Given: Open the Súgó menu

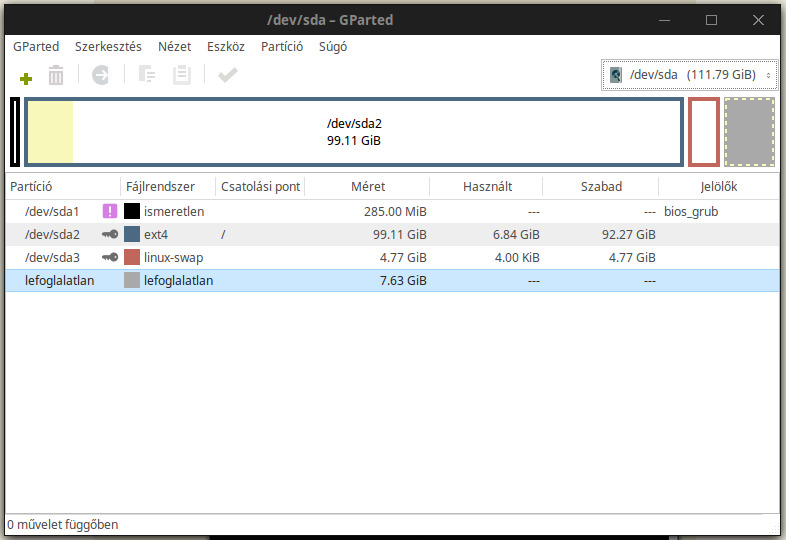Looking at the screenshot, I should coord(333,47).
